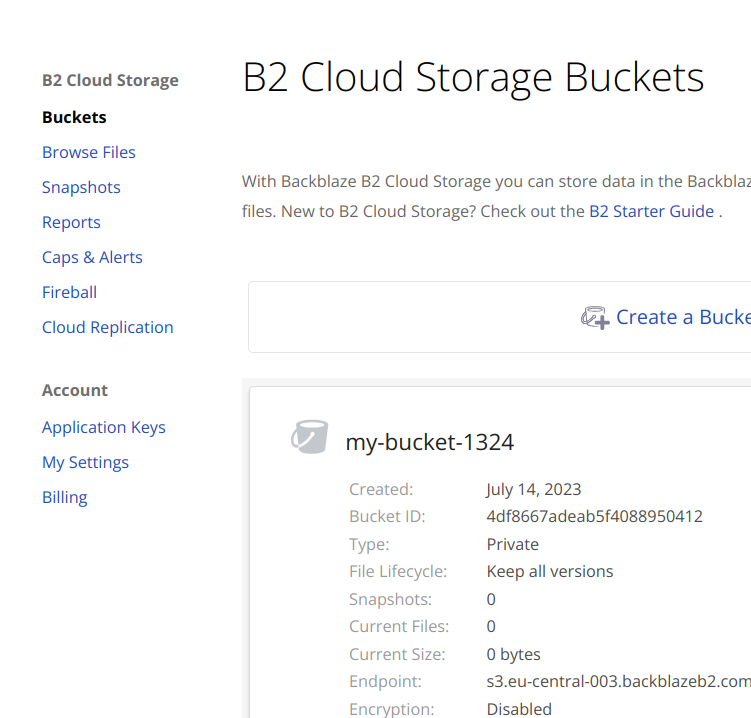This screenshot has width=751, height=718.
Task: Follow the B2 Starter Guide link
Action: 651,211
